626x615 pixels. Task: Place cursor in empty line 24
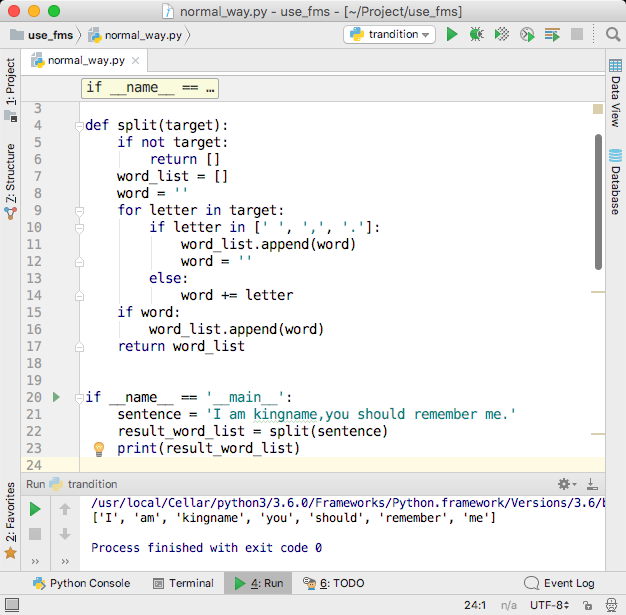pos(342,465)
